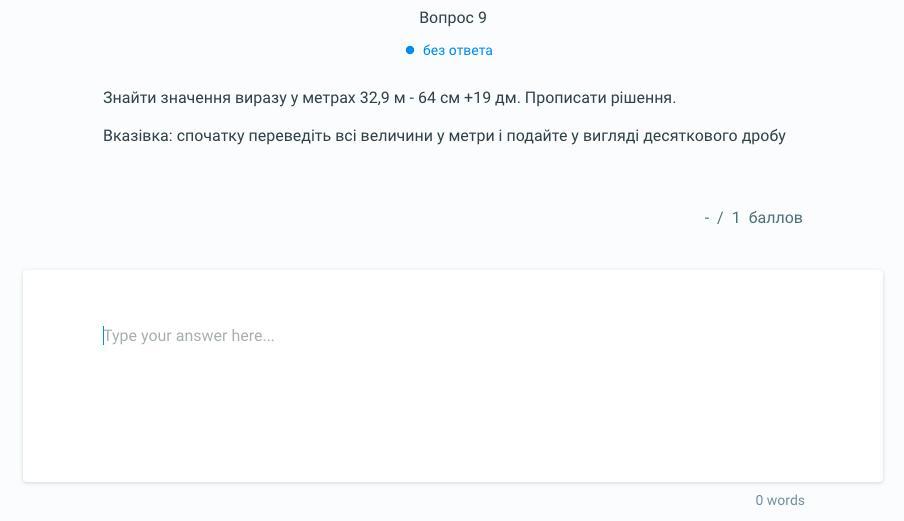Screen dimensions: 904x521
Task: Click the value '32,9 м' in the question
Action: click(382, 98)
